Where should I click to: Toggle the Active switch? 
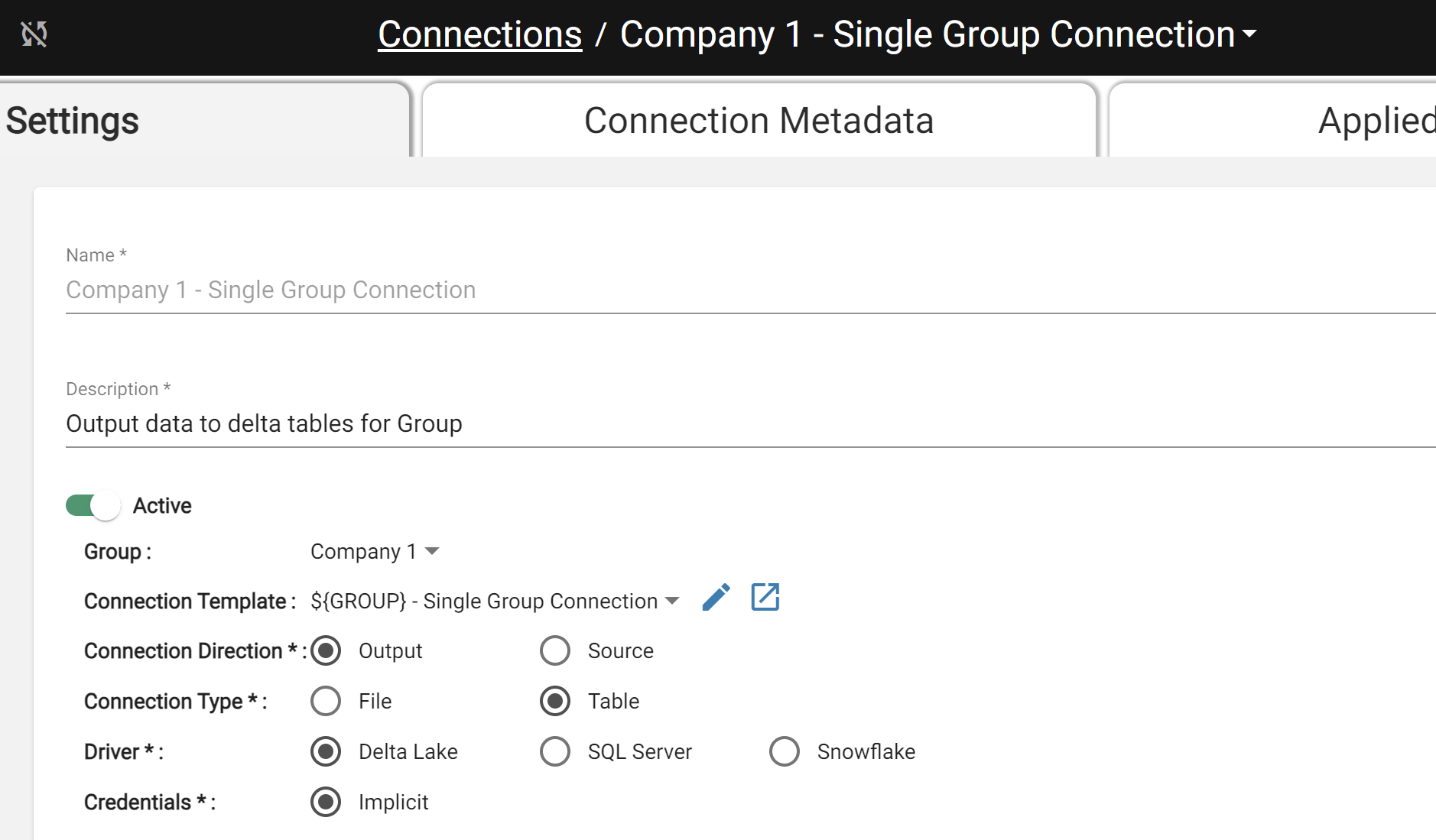coord(93,505)
